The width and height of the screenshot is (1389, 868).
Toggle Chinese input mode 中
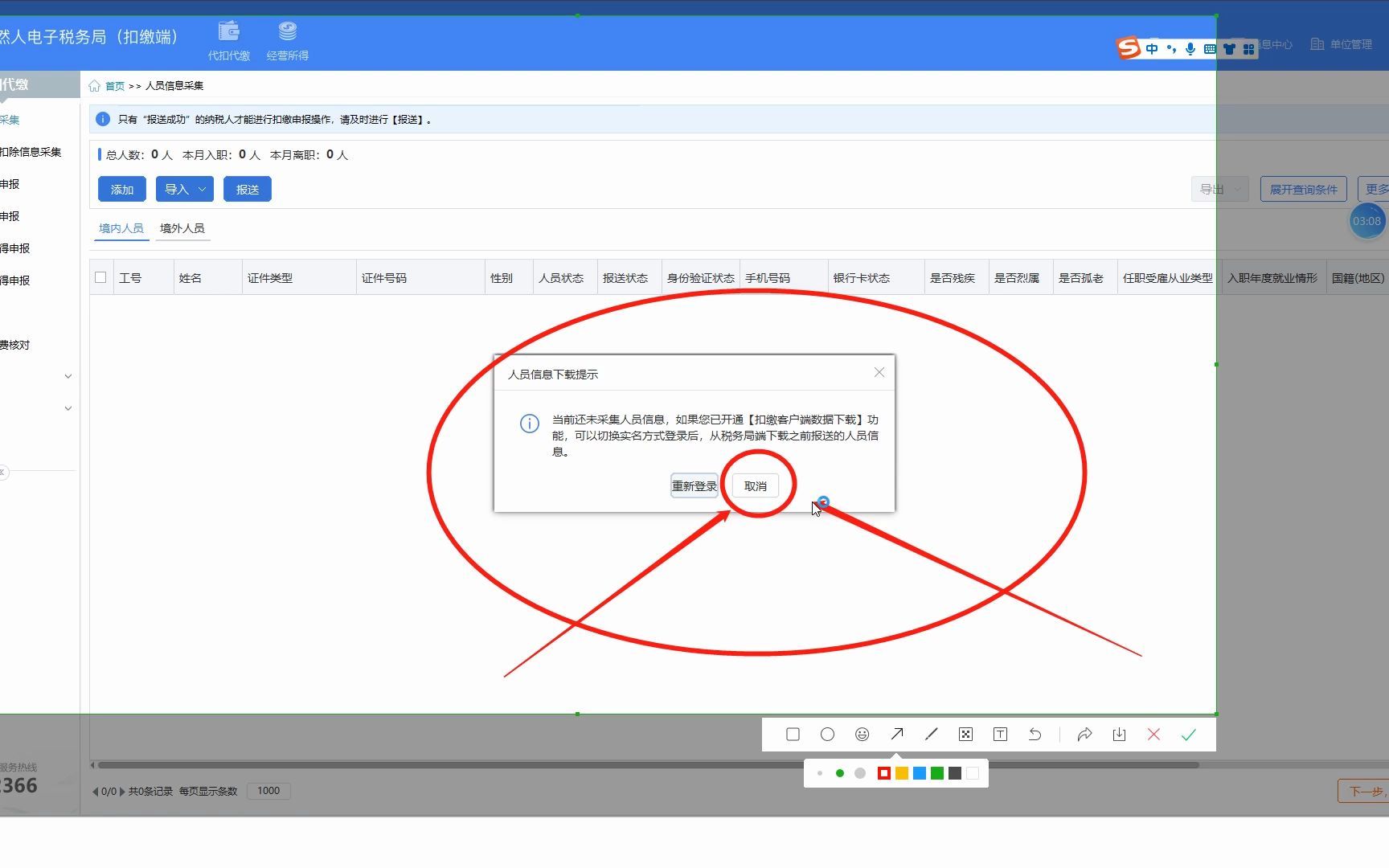pyautogui.click(x=1152, y=48)
